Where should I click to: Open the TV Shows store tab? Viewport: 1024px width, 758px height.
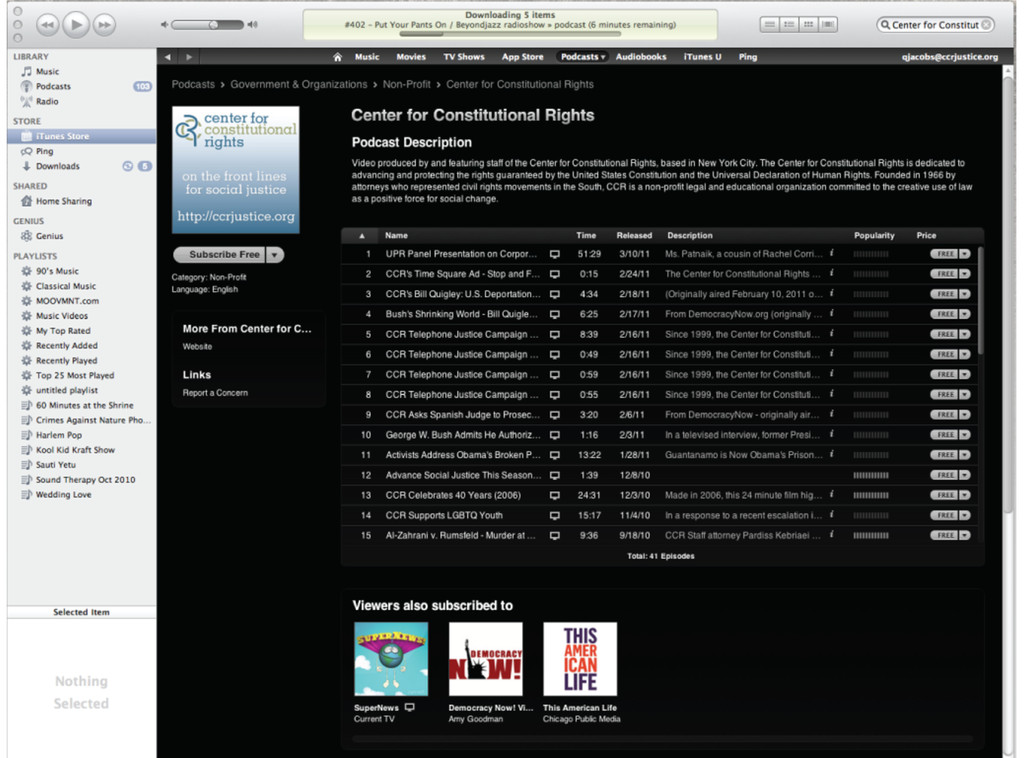[x=464, y=57]
